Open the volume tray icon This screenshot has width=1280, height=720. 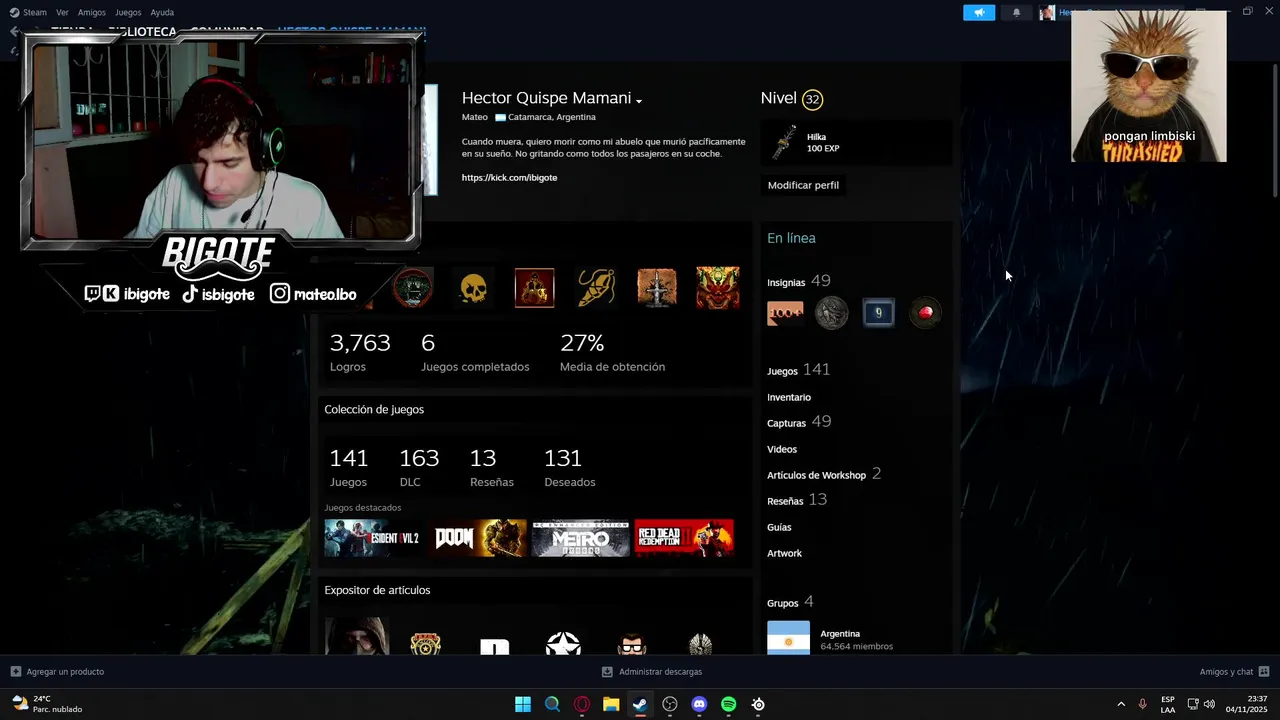(1209, 704)
